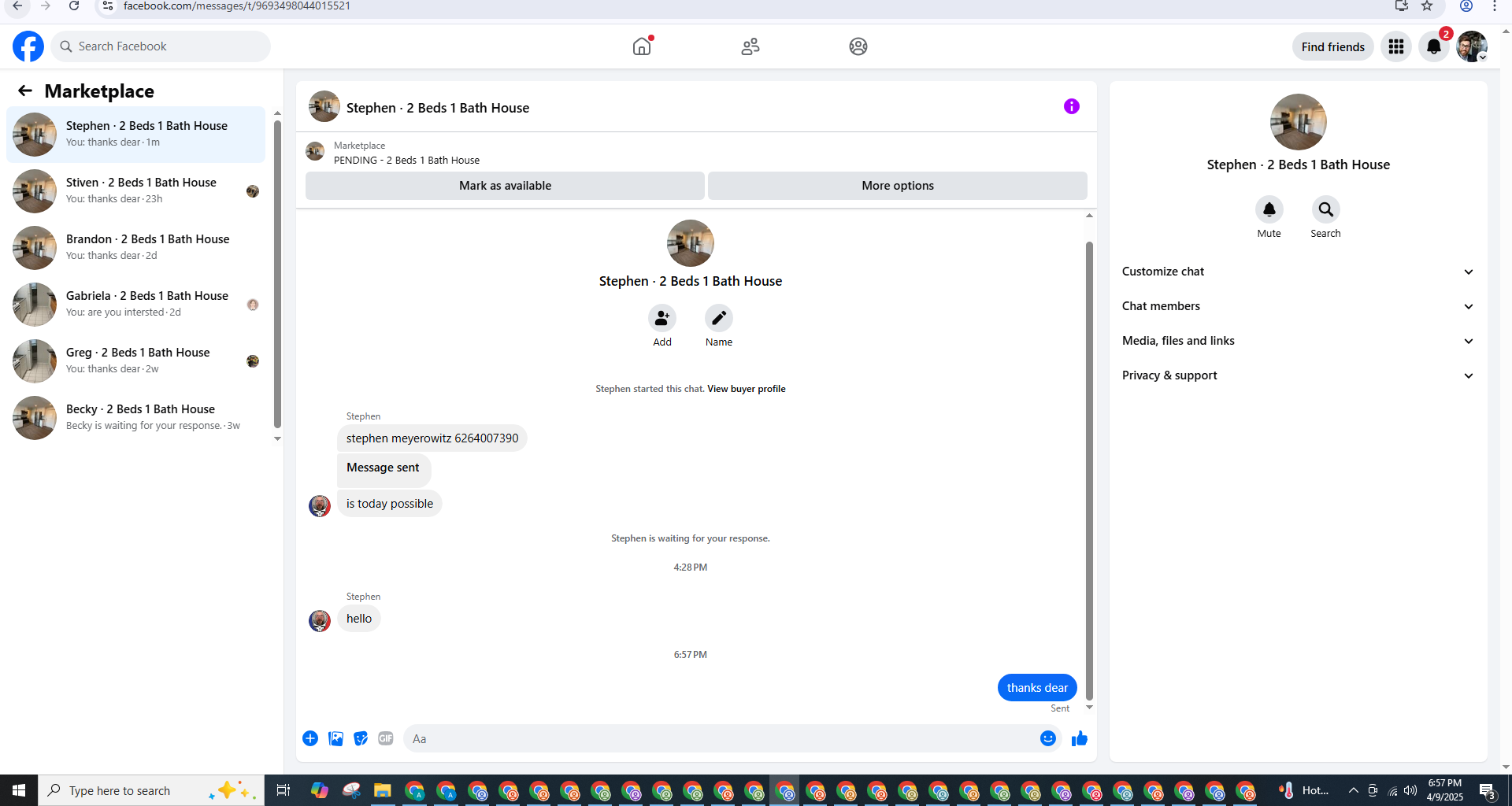1512x806 pixels.
Task: Search in conversation magnifier icon
Action: click(x=1326, y=209)
